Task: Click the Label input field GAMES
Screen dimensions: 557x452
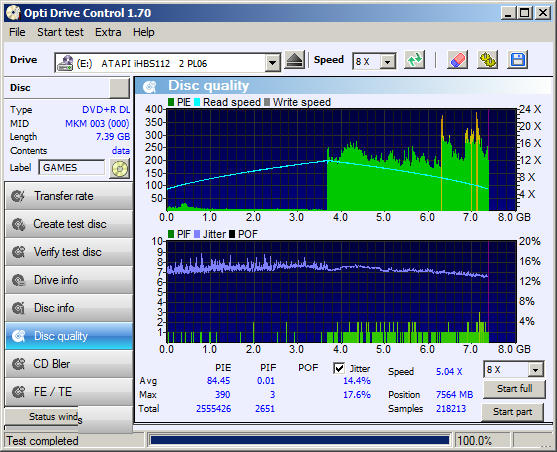Action: (x=72, y=168)
